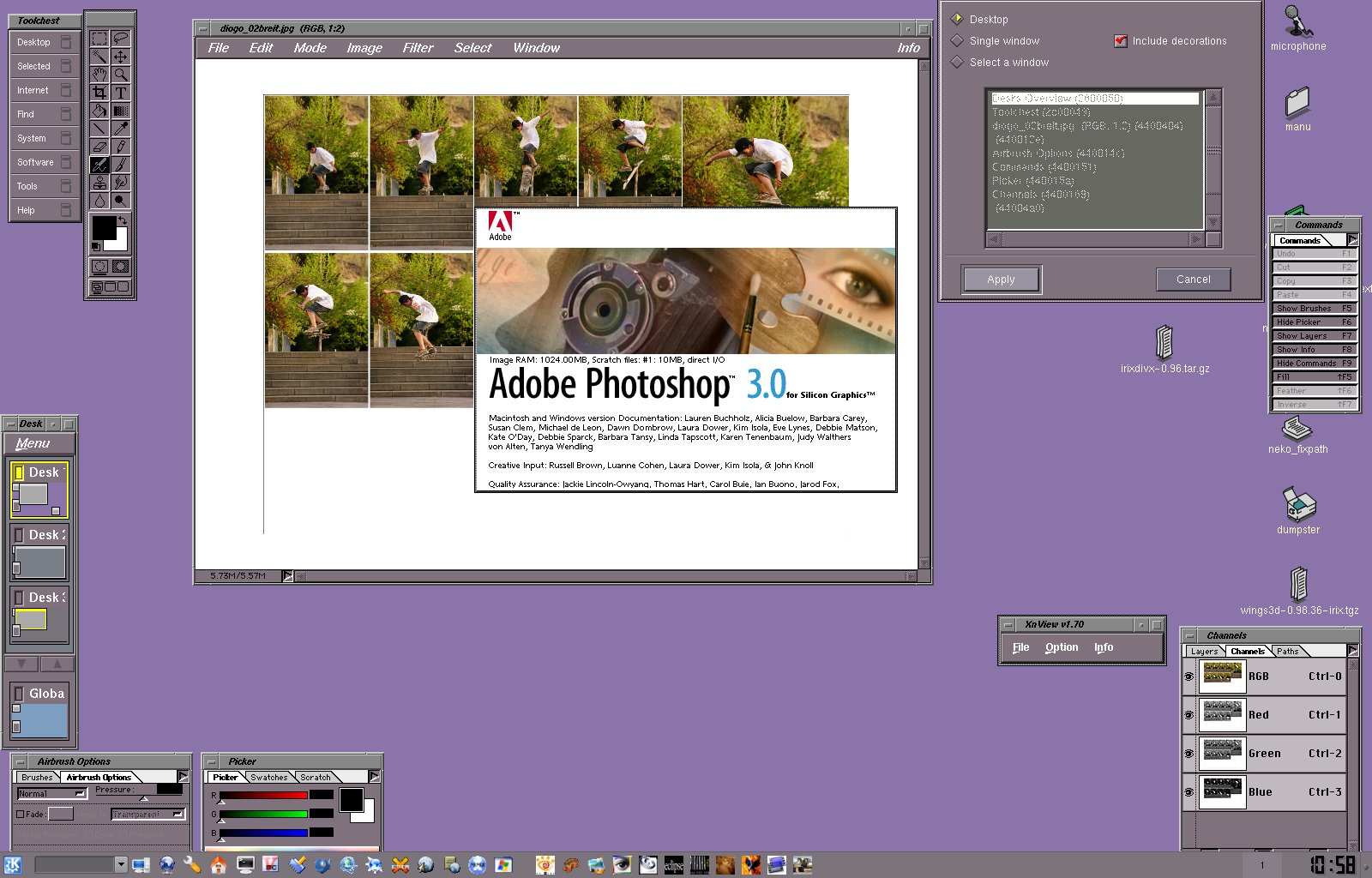Click the foreground color swatch in Picker

coord(350,799)
